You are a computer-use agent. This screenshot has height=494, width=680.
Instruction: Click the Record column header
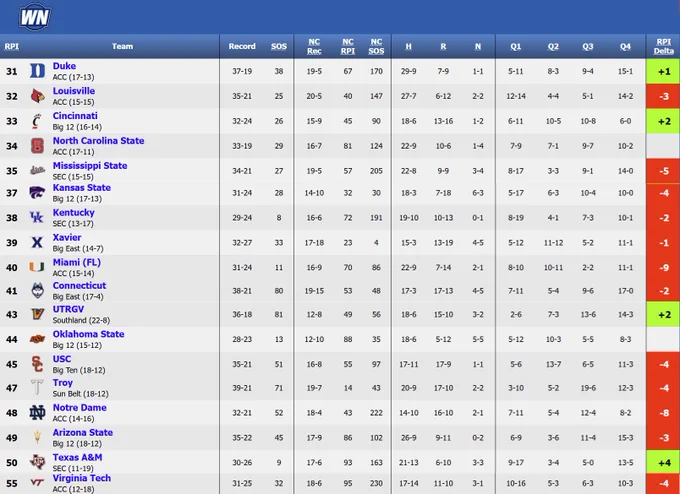pyautogui.click(x=242, y=46)
